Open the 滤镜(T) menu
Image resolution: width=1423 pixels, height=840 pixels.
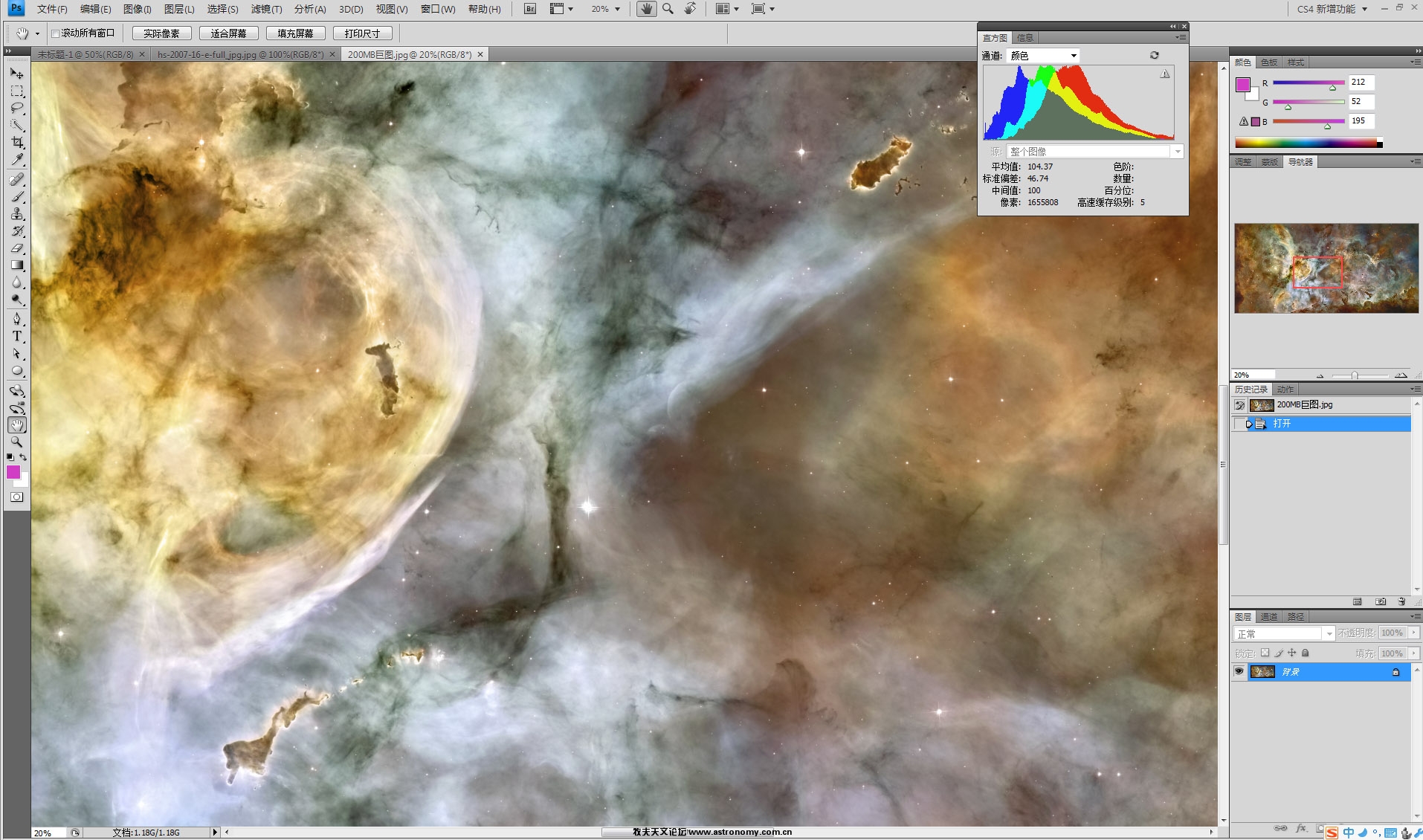pyautogui.click(x=266, y=9)
